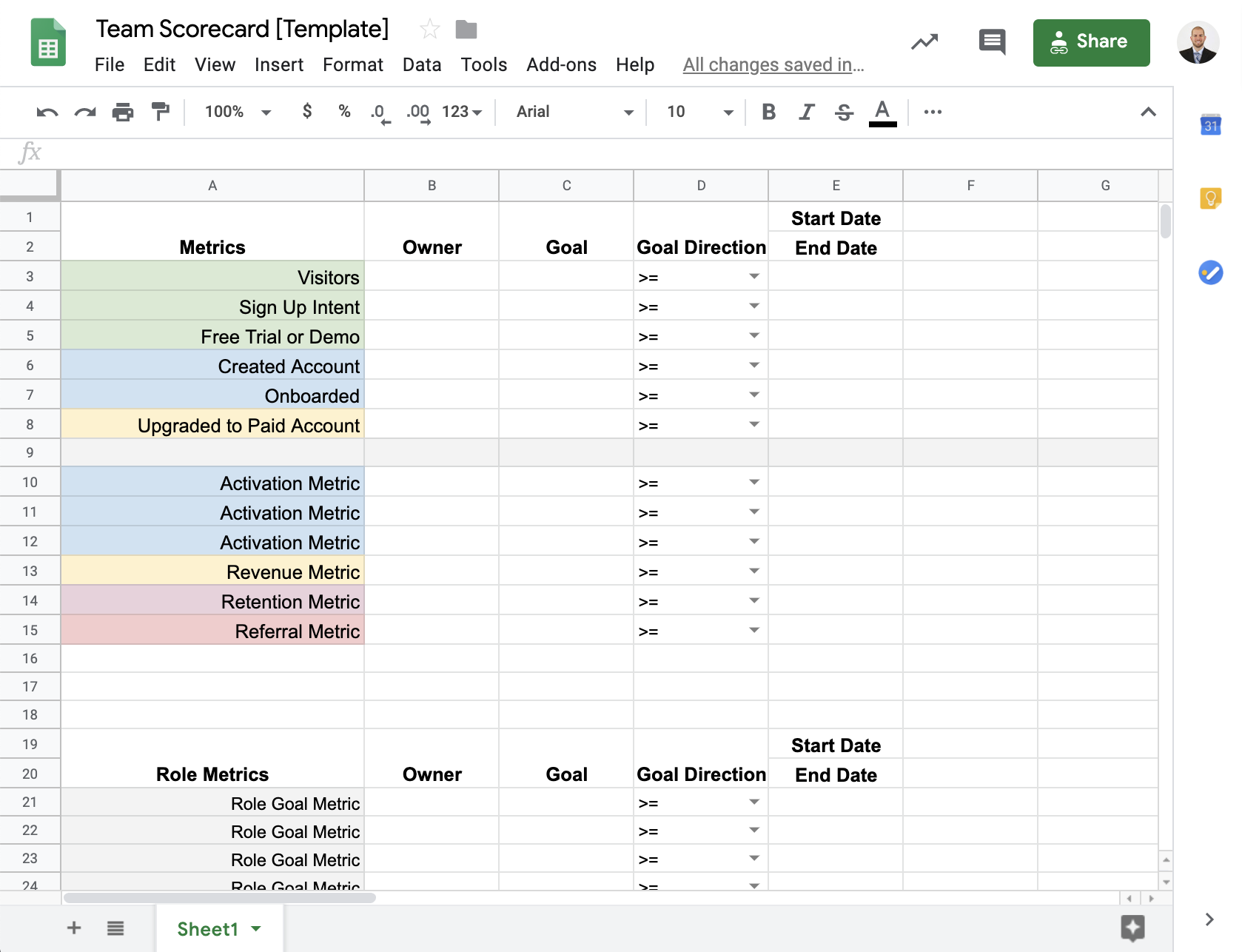Open the 100% zoom dropdown
This screenshot has height=952, width=1242.
(x=237, y=112)
